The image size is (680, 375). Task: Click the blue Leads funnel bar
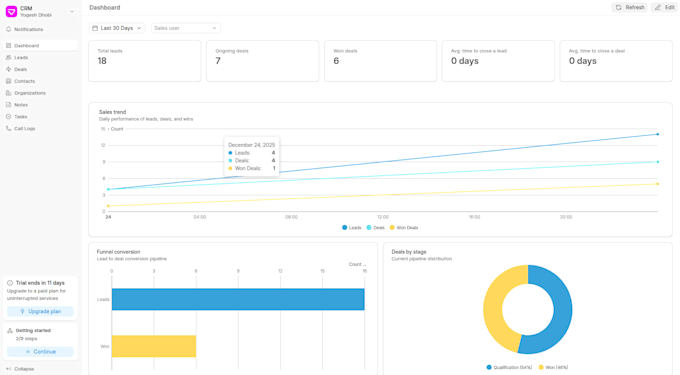click(238, 299)
